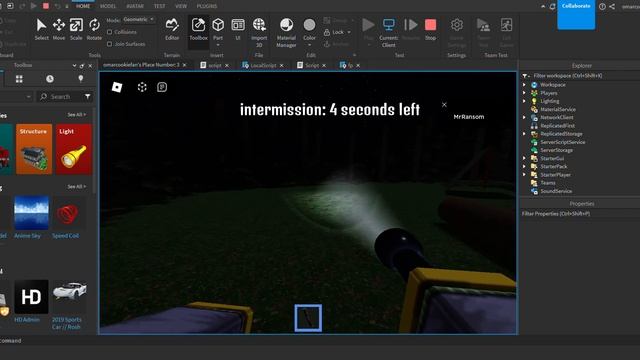Choose the Select tool
640x360 pixels.
[41, 29]
